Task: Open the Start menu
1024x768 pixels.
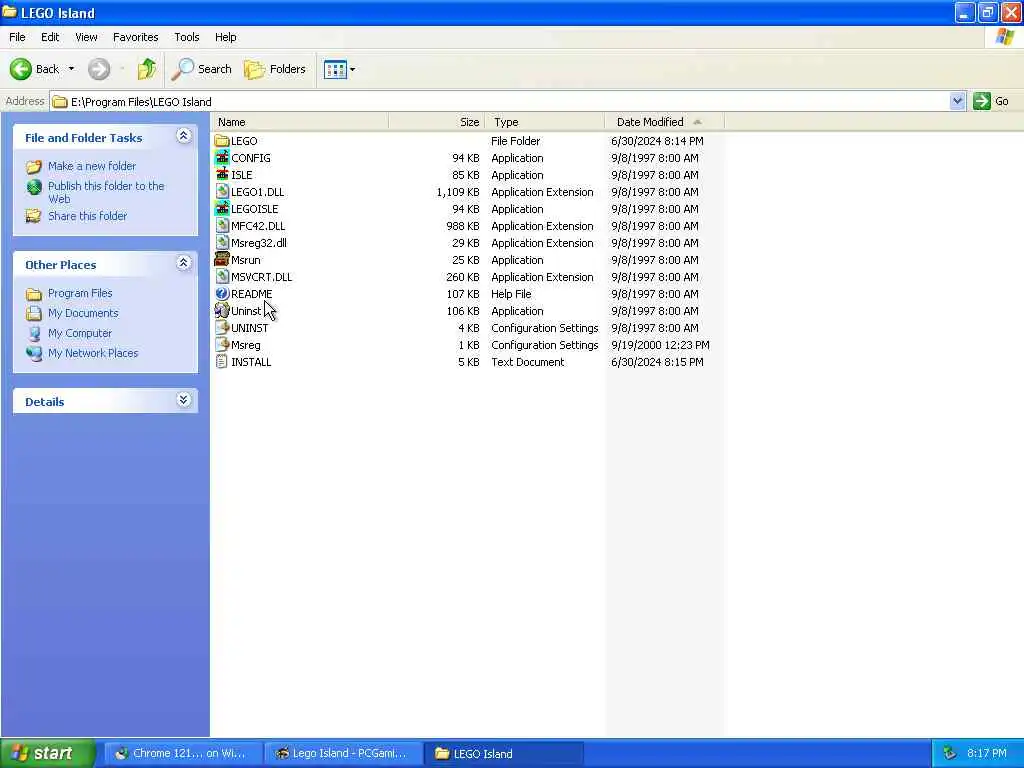Action: 48,753
